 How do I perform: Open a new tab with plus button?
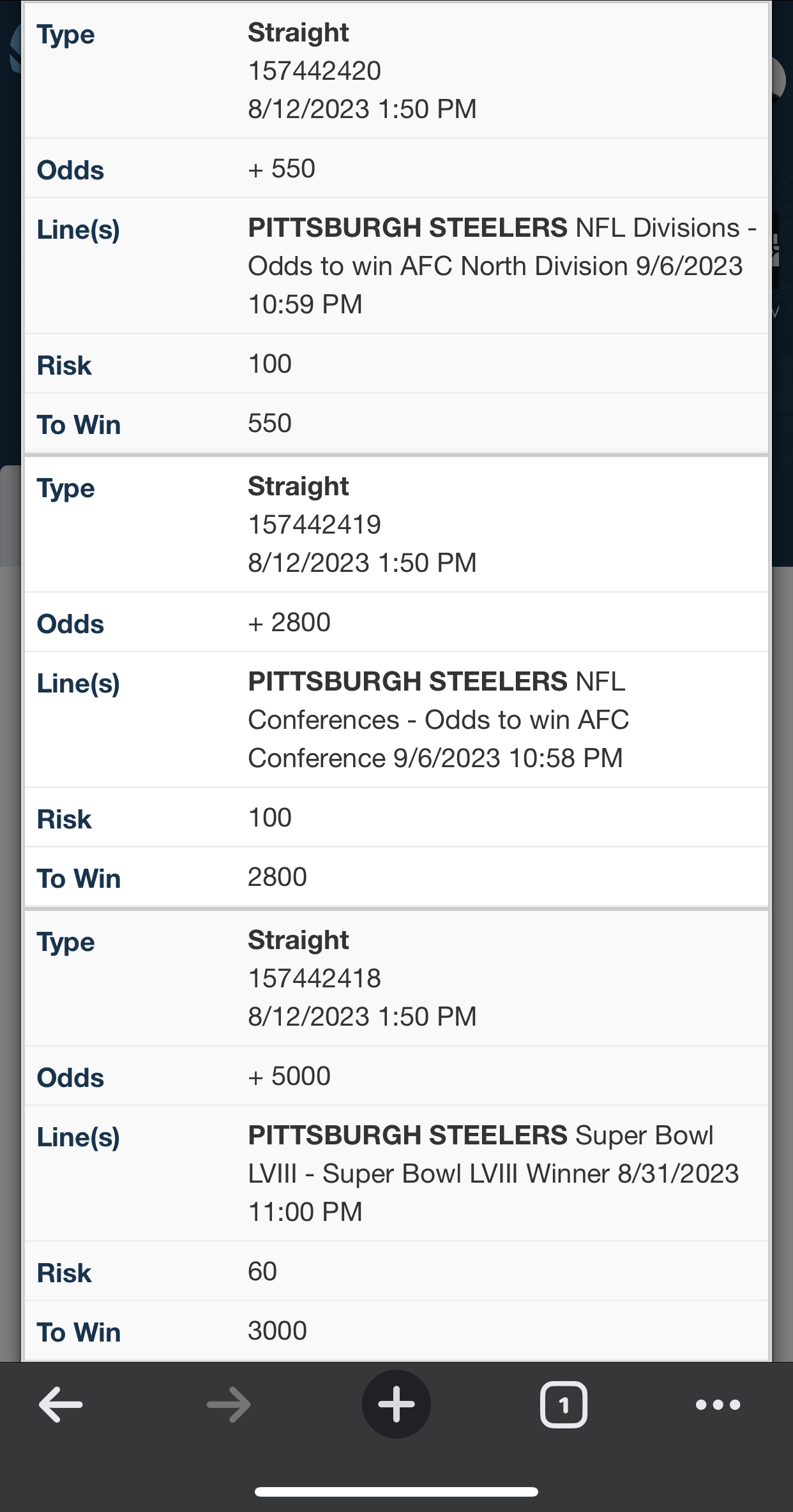pos(396,1404)
